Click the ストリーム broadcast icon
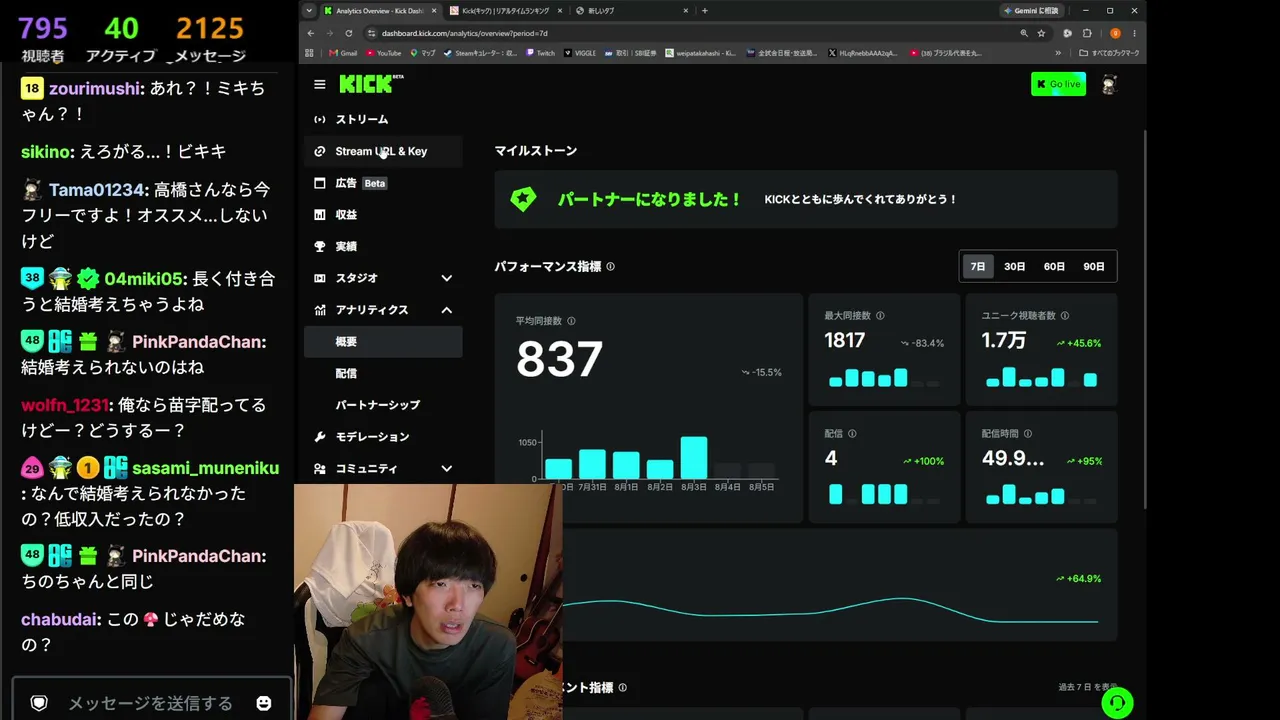The height and width of the screenshot is (720, 1280). (320, 120)
